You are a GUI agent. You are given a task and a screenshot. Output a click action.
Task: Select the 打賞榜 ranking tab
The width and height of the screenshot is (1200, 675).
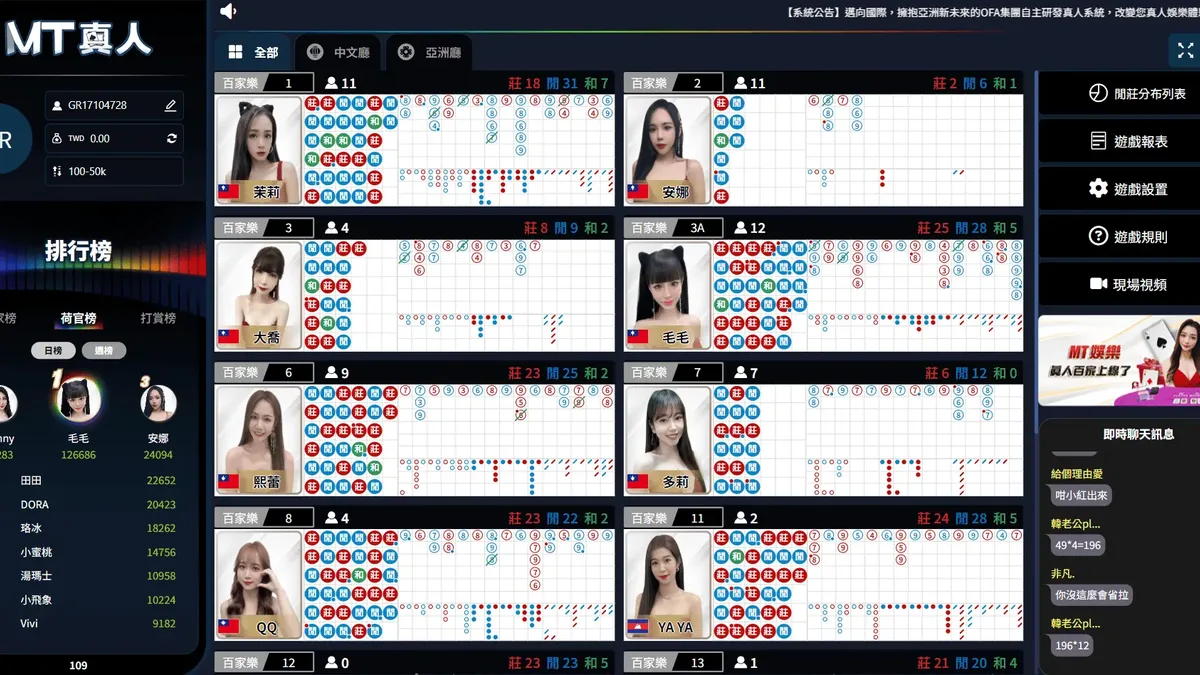158,318
